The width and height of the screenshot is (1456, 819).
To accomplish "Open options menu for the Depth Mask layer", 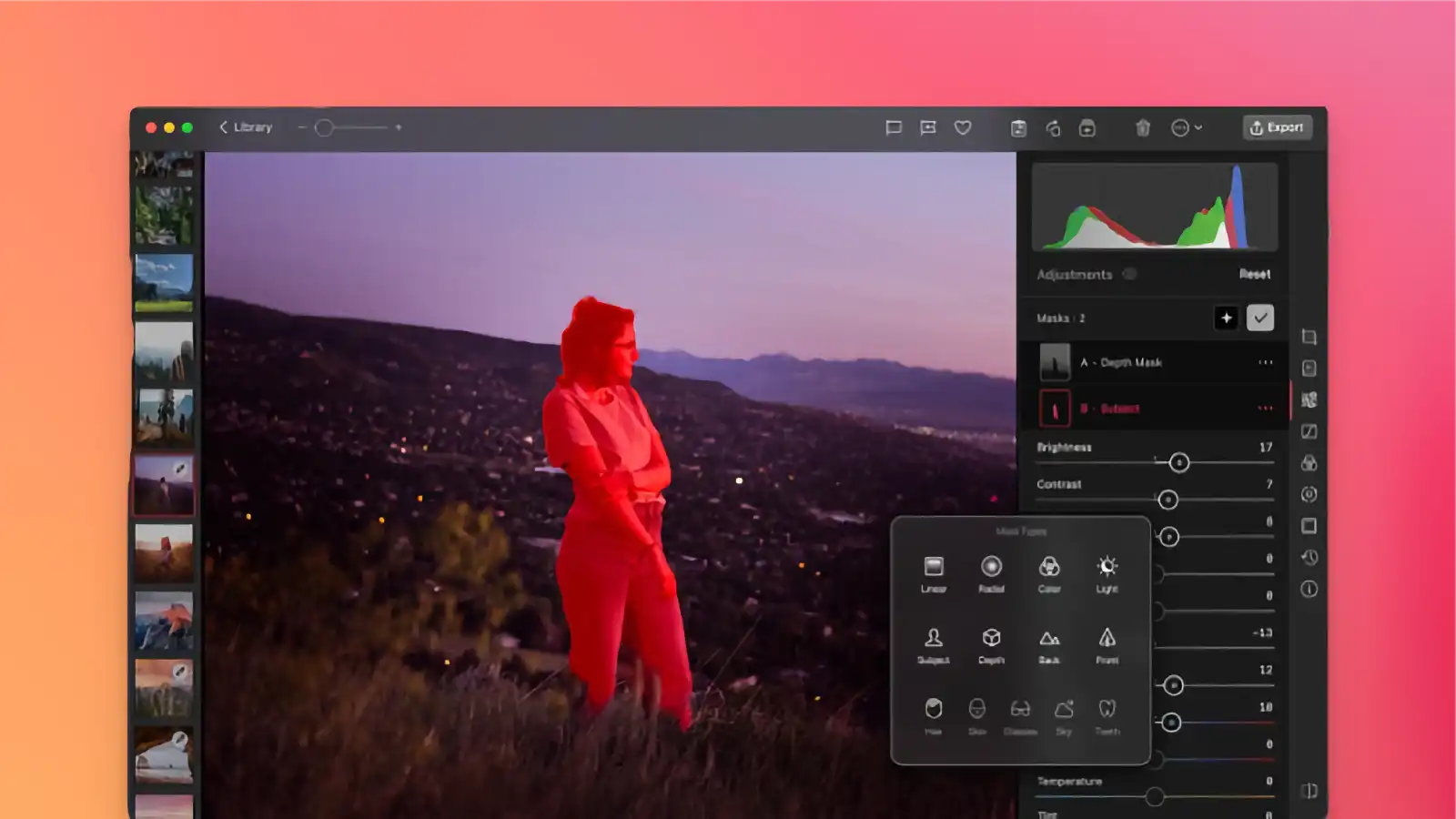I will (1266, 362).
